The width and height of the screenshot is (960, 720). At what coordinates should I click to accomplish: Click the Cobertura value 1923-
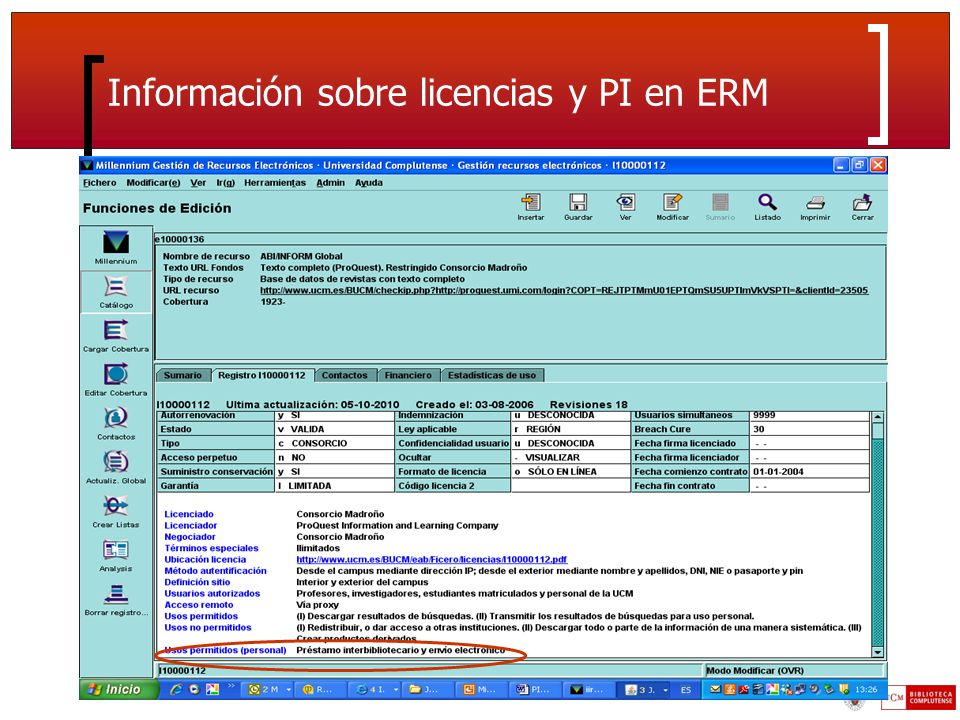272,302
